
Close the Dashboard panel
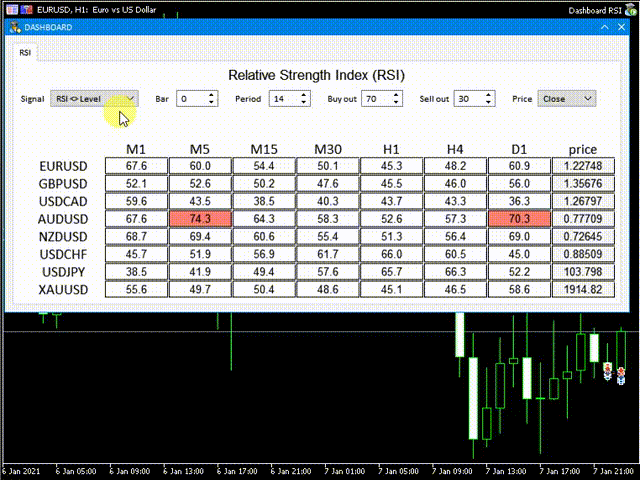click(x=622, y=27)
